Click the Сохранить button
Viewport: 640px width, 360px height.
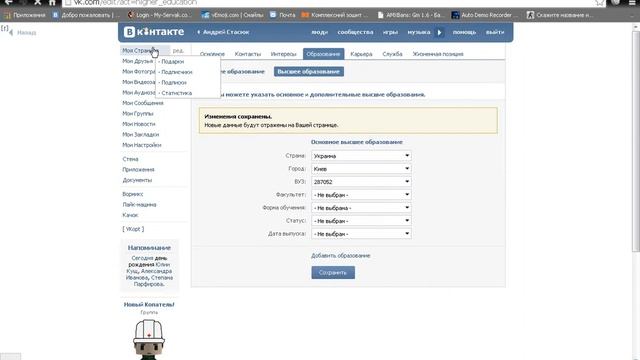click(x=333, y=273)
